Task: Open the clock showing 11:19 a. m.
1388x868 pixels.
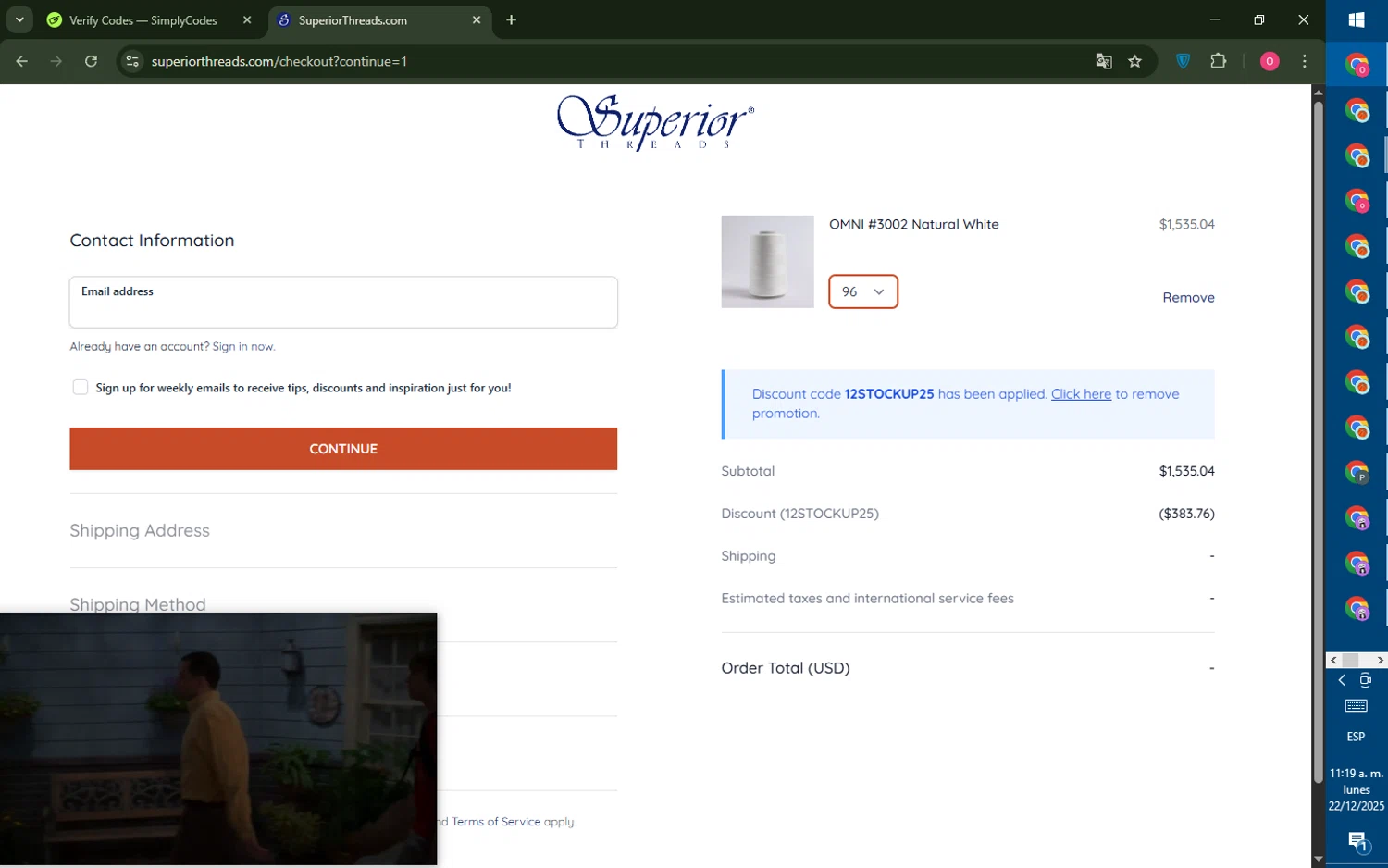Action: tap(1357, 789)
